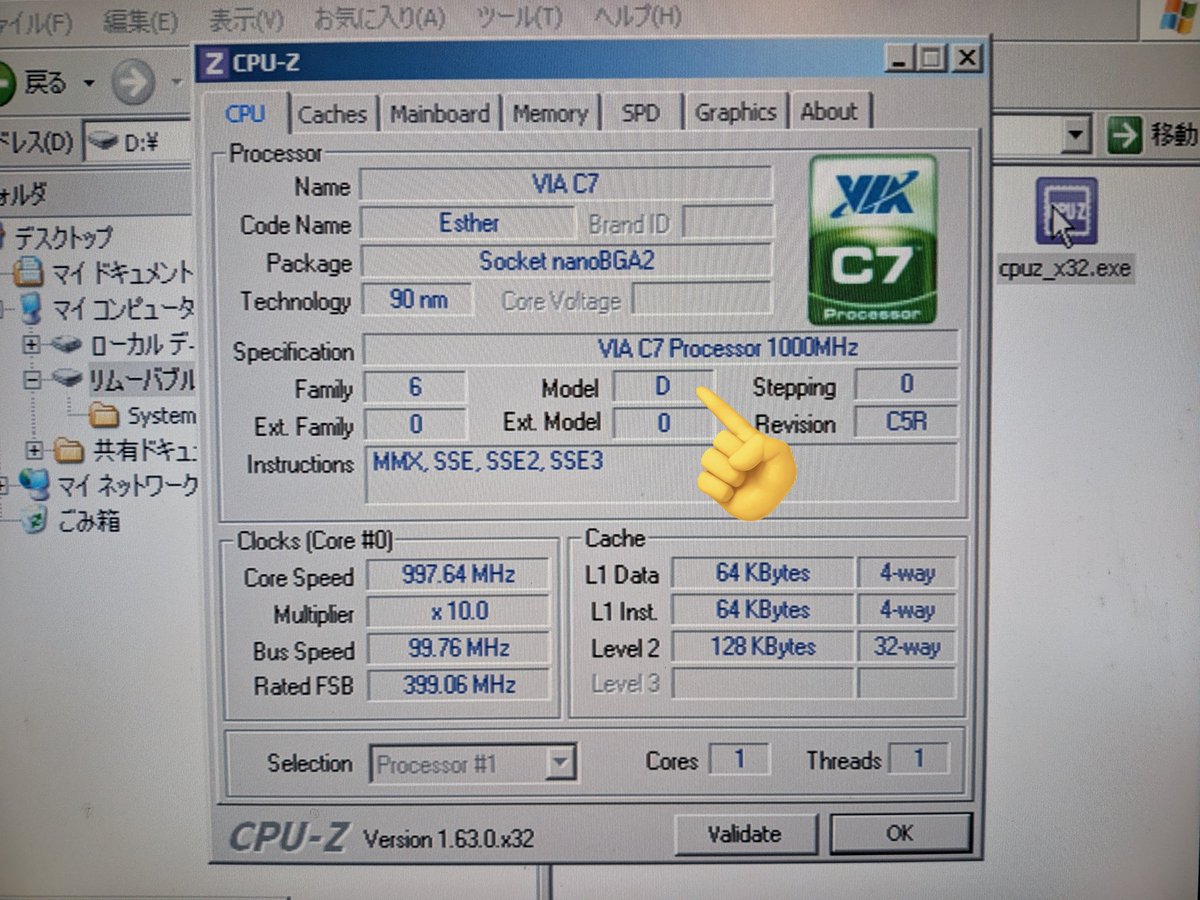Select マイ ネットワーク in the folder tree
Viewport: 1200px width, 900px height.
[x=126, y=487]
